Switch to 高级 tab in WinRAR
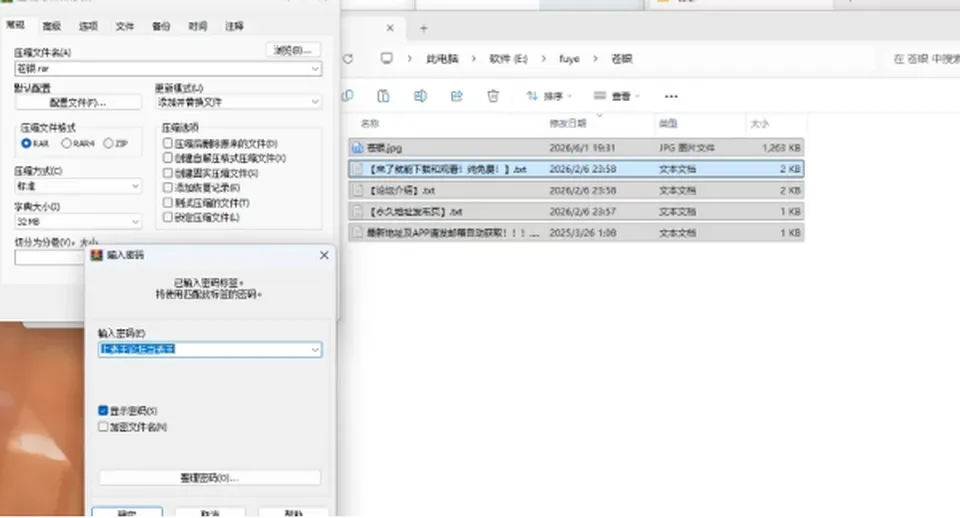The width and height of the screenshot is (960, 518). point(51,26)
